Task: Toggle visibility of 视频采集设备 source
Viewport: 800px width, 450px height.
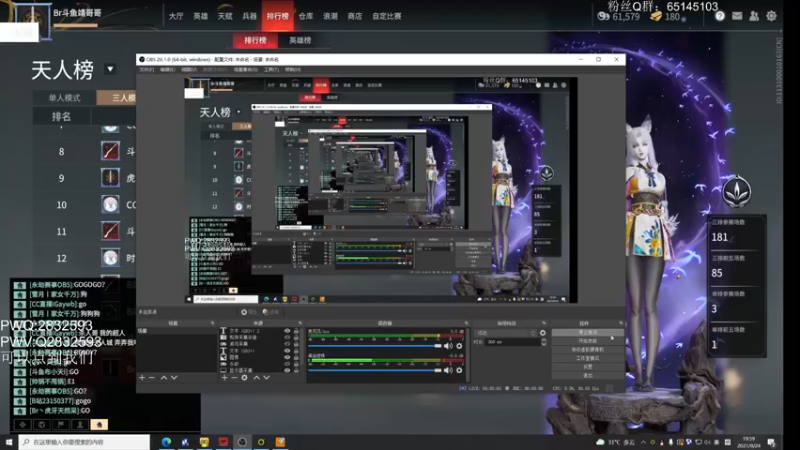Action: pyautogui.click(x=287, y=337)
